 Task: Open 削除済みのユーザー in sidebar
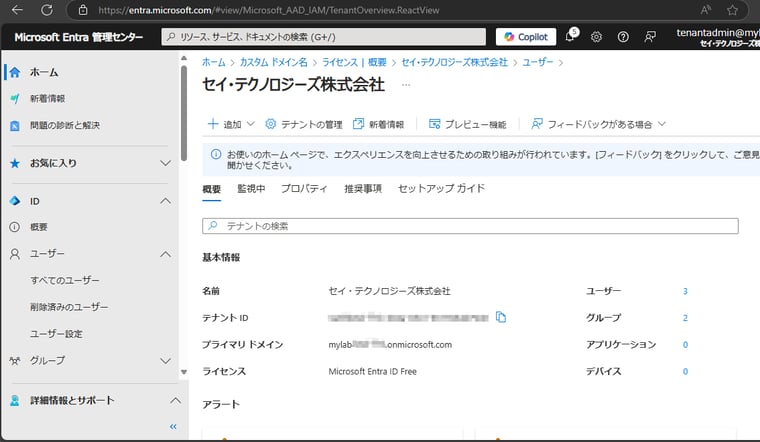point(69,307)
